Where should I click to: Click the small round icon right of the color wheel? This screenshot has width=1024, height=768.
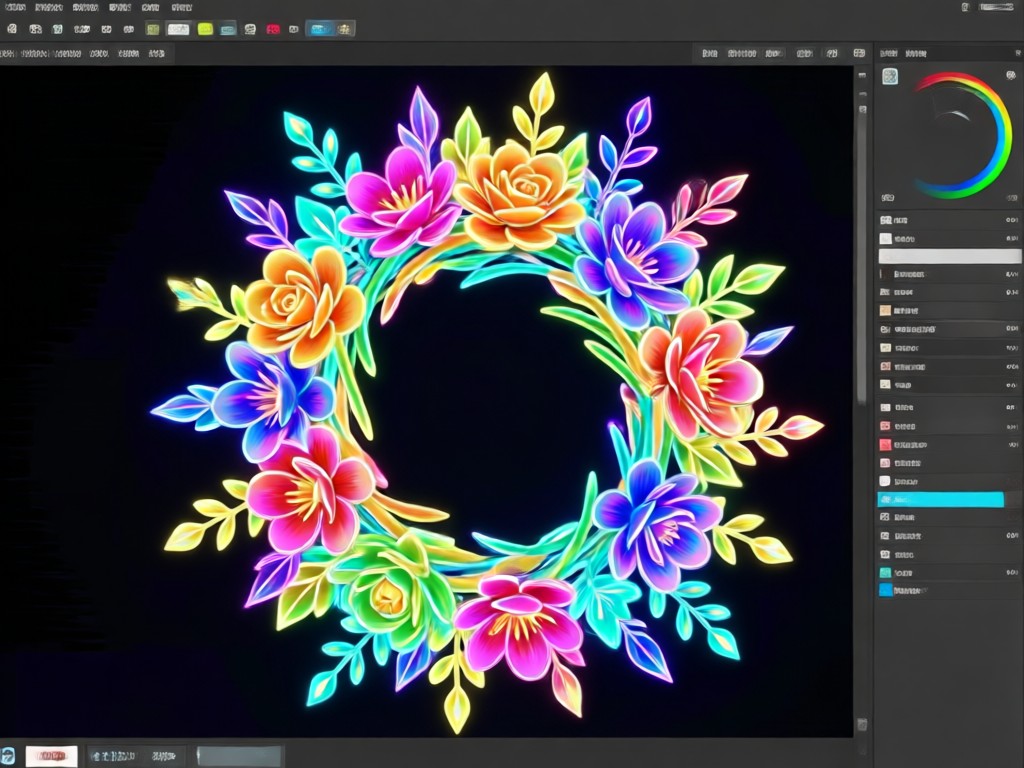tap(1011, 76)
